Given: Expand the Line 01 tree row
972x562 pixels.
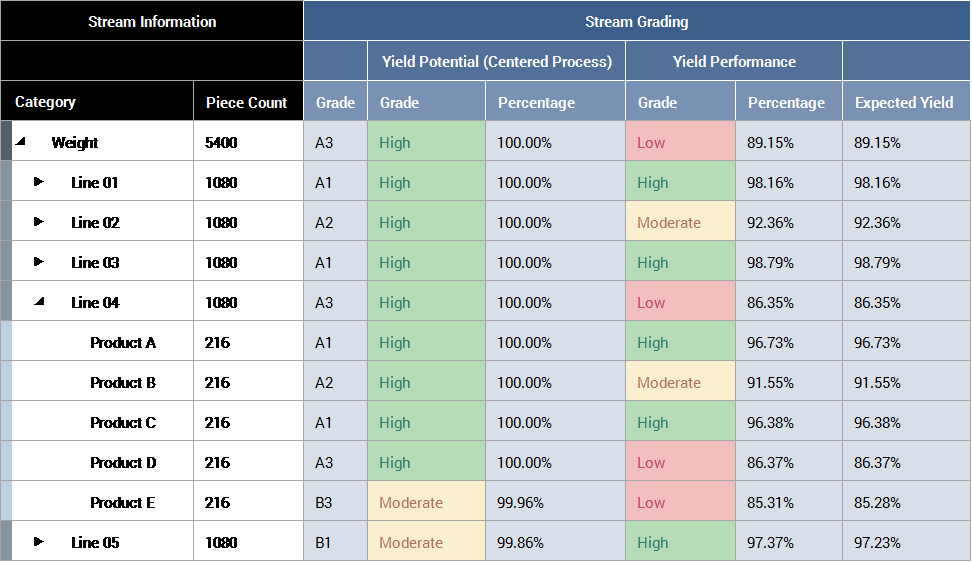Looking at the screenshot, I should 36,183.
